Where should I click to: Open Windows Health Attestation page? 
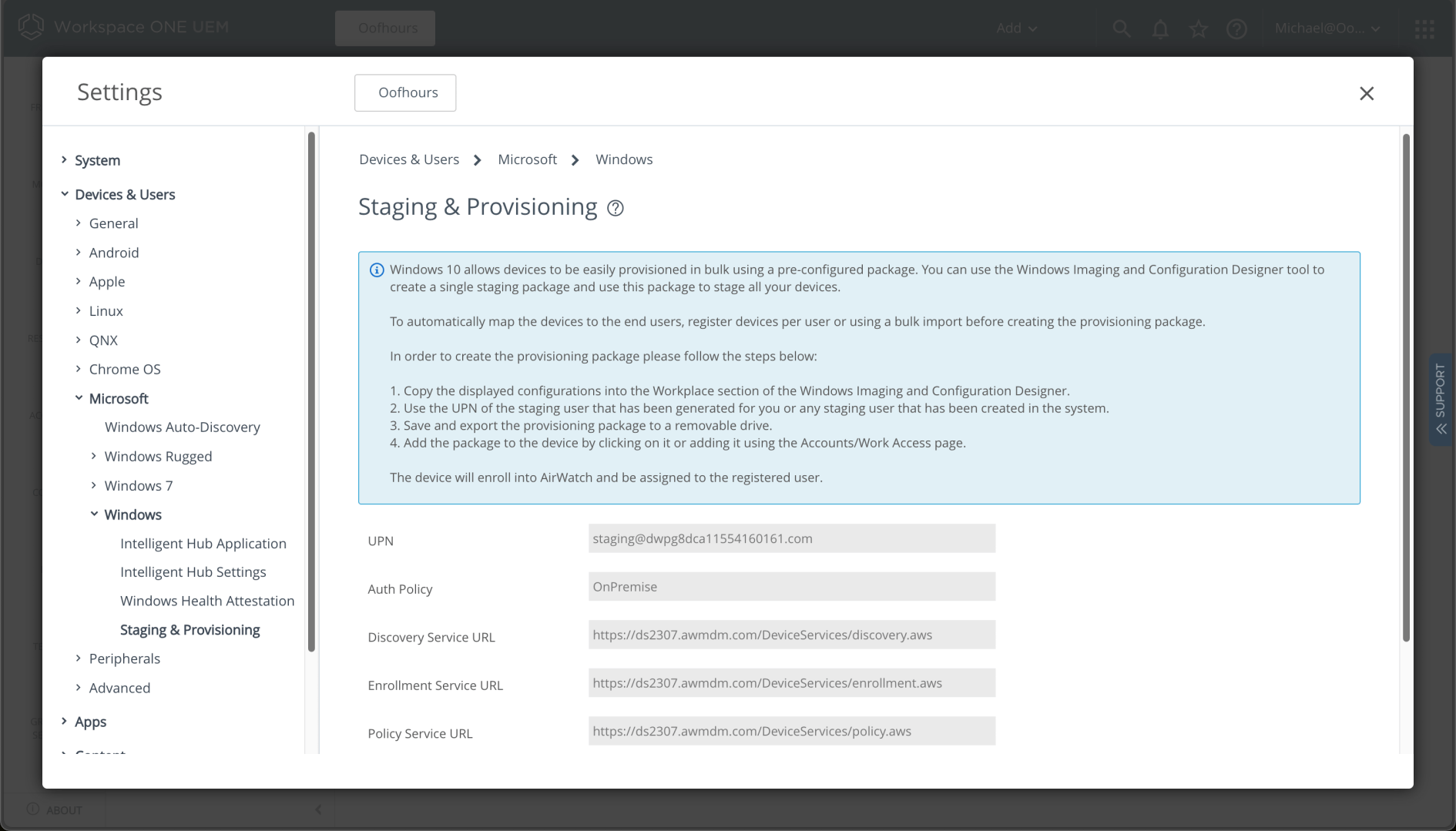(207, 601)
